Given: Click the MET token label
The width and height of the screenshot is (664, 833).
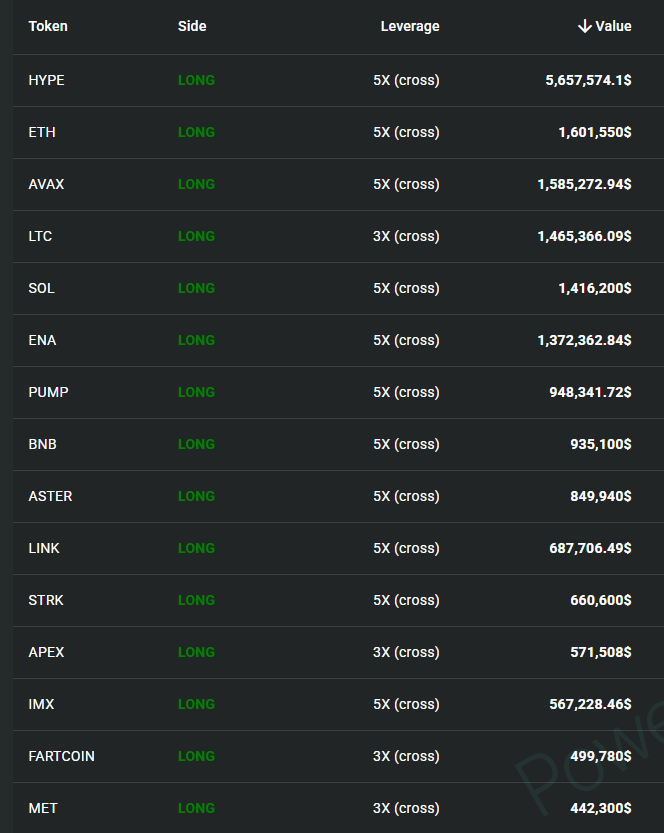Looking at the screenshot, I should point(41,808).
